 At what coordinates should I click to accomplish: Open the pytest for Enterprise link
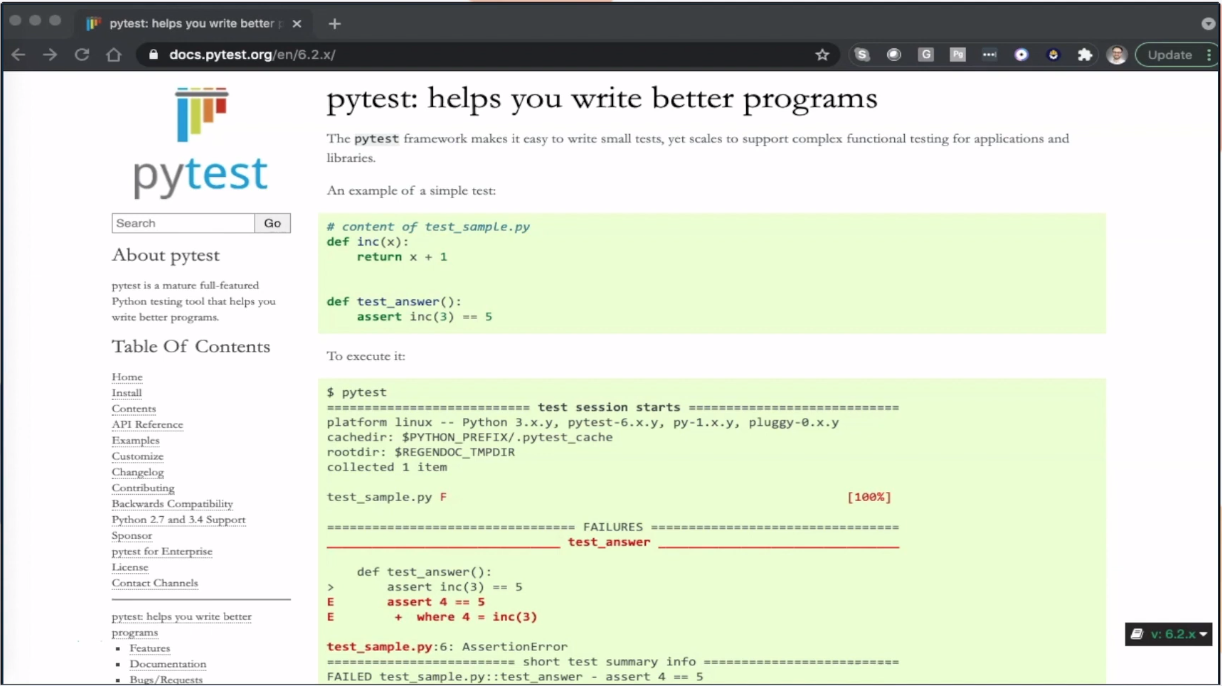pyautogui.click(x=162, y=552)
